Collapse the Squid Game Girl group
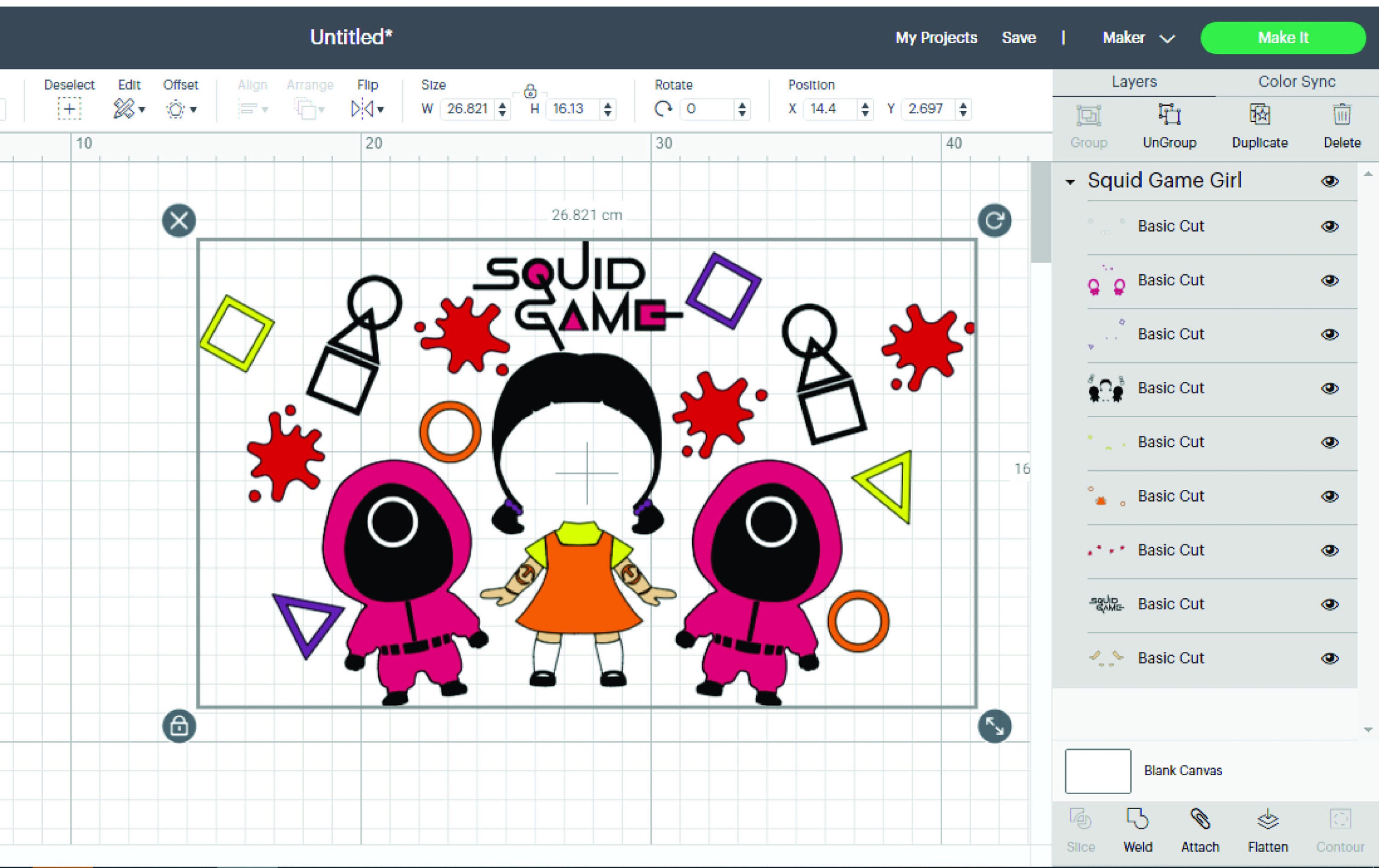The image size is (1379, 868). point(1070,182)
